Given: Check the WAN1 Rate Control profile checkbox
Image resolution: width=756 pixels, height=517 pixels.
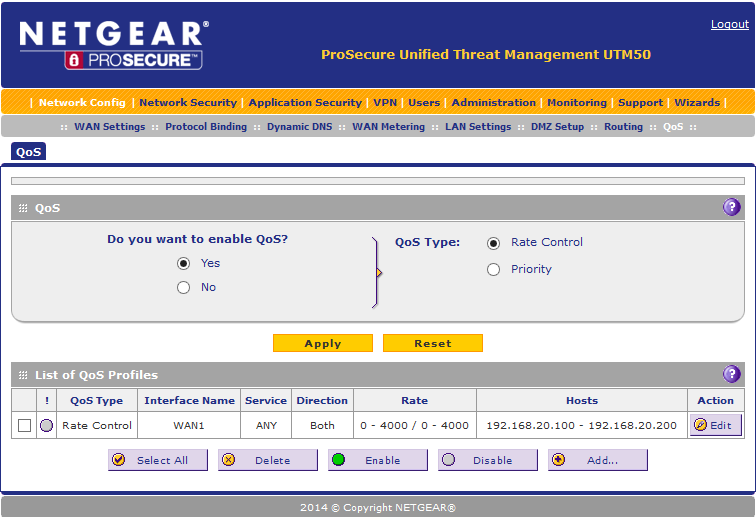Looking at the screenshot, I should coord(24,425).
